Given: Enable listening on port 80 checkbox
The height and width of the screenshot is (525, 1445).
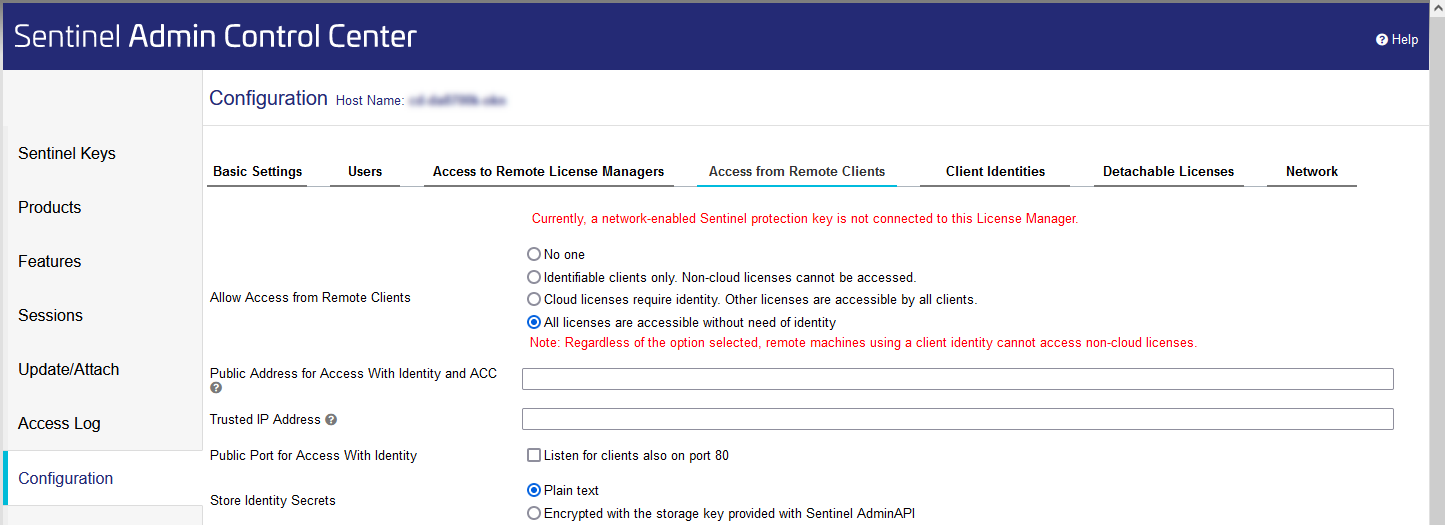Looking at the screenshot, I should tap(534, 455).
